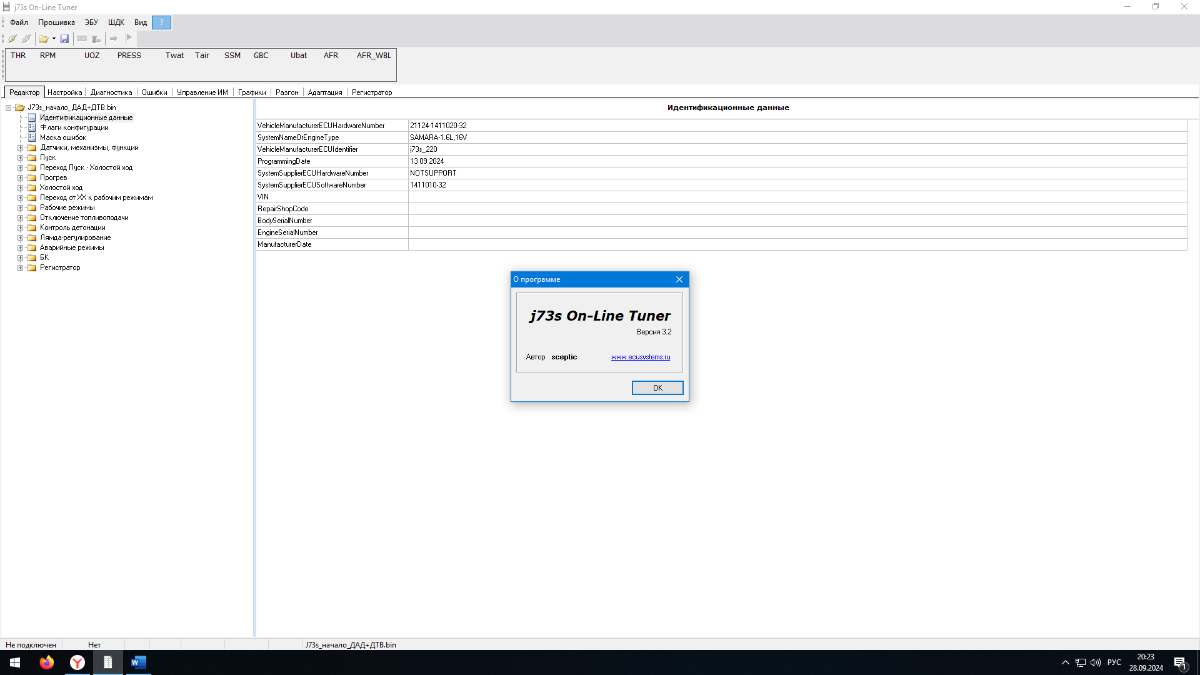Click the Флаги конфигурации document icon

point(31,127)
